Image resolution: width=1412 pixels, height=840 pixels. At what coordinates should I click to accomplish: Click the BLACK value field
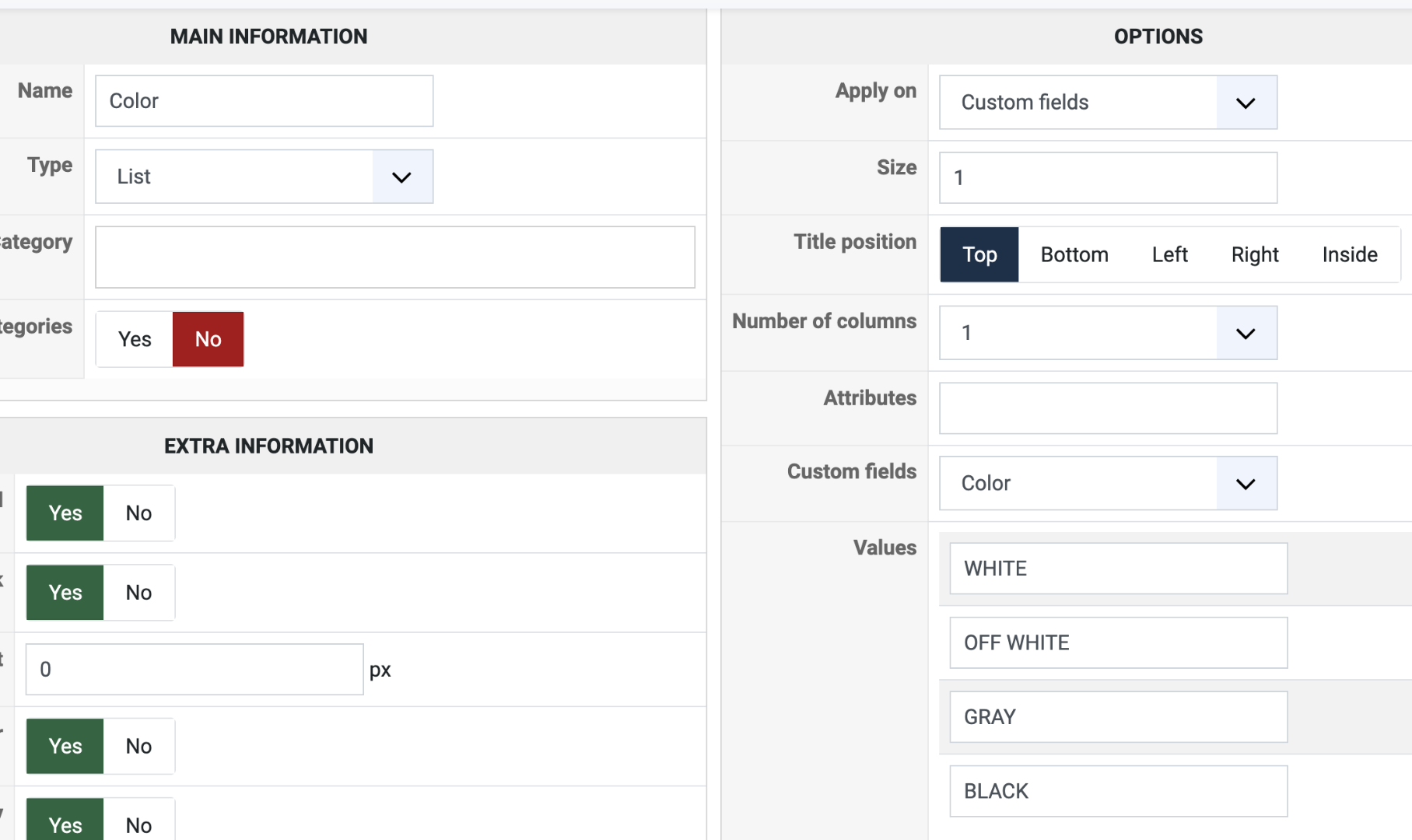point(1118,791)
